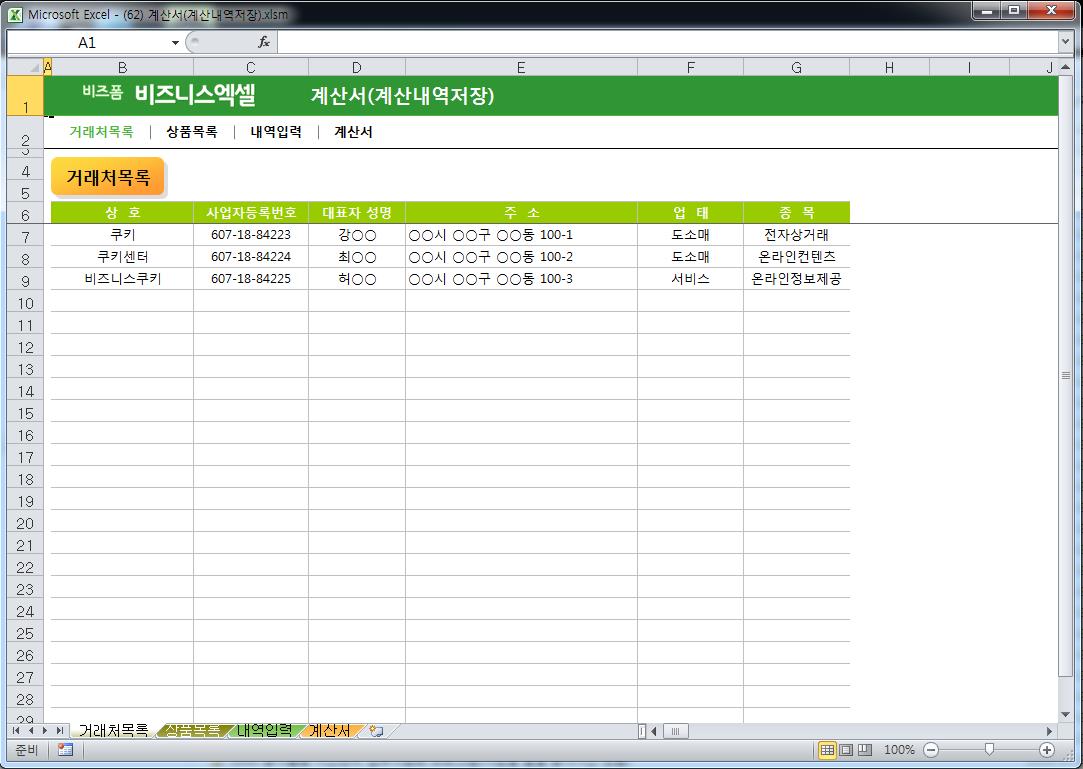The height and width of the screenshot is (769, 1083).
Task: Switch to Normal view in status bar
Action: (828, 750)
